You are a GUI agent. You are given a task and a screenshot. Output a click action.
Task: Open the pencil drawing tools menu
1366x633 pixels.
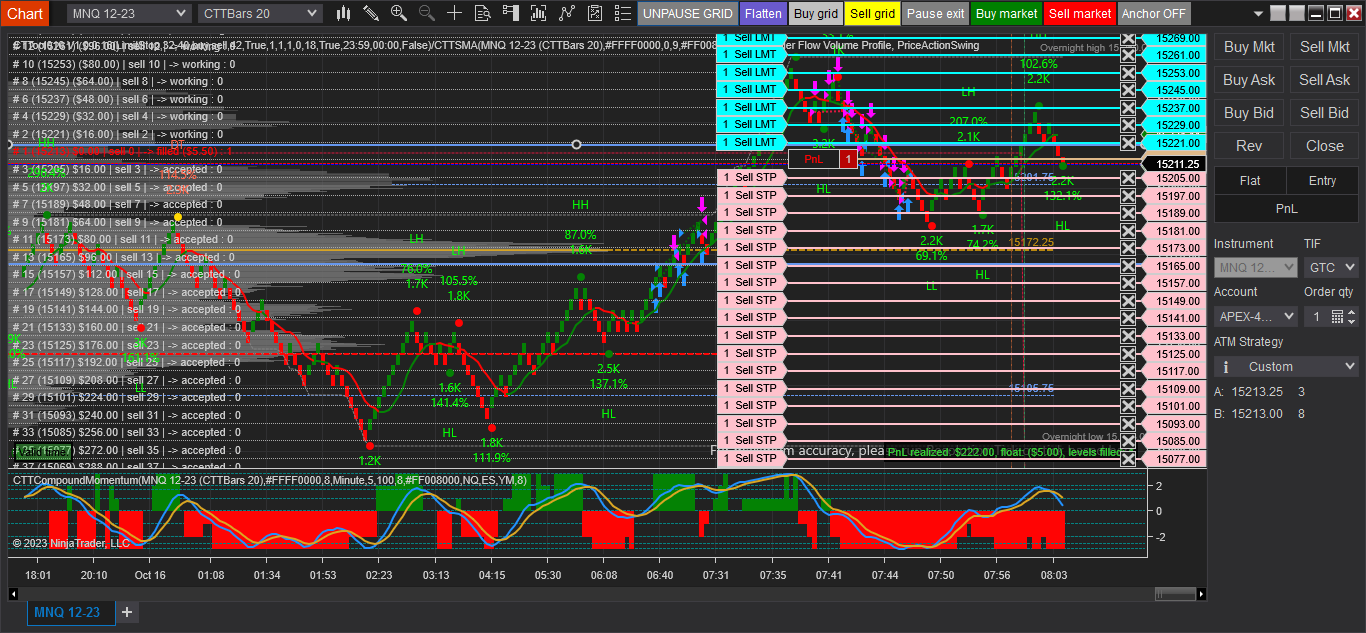click(x=371, y=13)
